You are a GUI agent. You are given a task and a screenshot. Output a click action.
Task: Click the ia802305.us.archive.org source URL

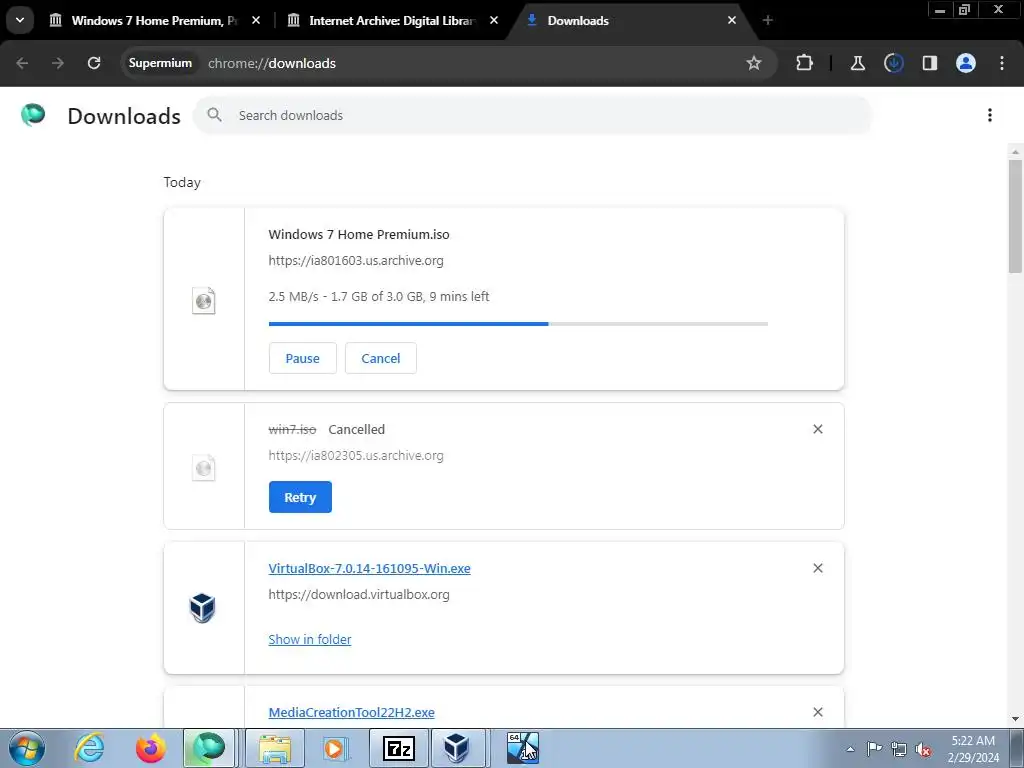pos(356,455)
